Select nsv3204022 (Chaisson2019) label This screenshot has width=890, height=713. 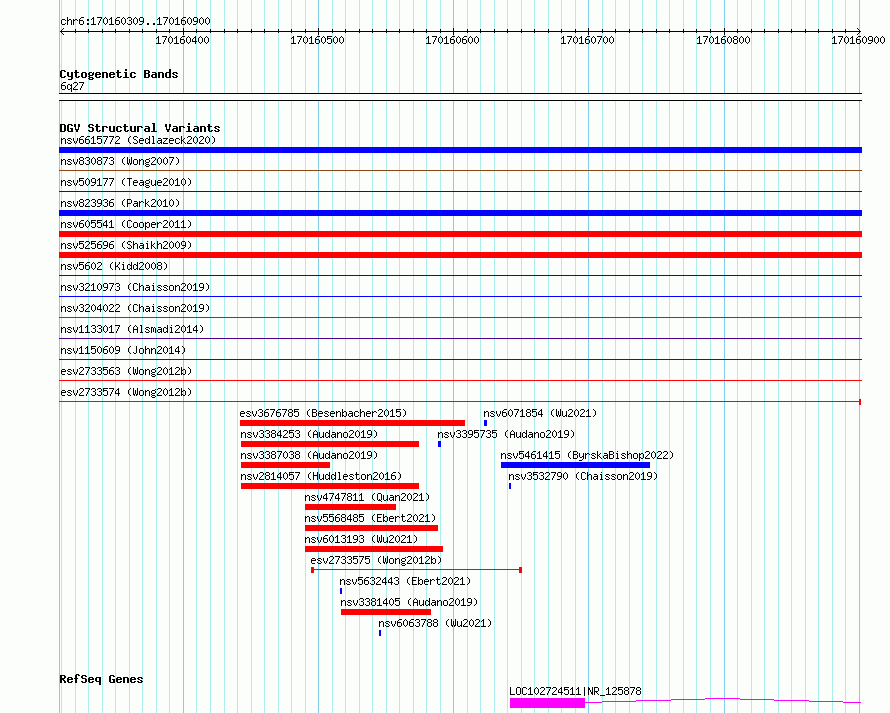point(135,308)
